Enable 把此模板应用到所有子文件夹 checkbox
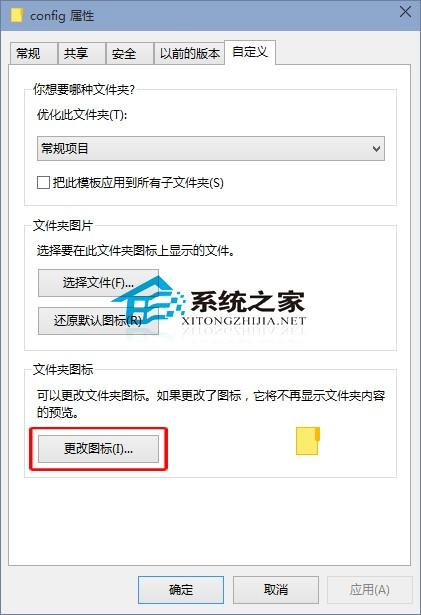This screenshot has width=421, height=615. tap(43, 182)
